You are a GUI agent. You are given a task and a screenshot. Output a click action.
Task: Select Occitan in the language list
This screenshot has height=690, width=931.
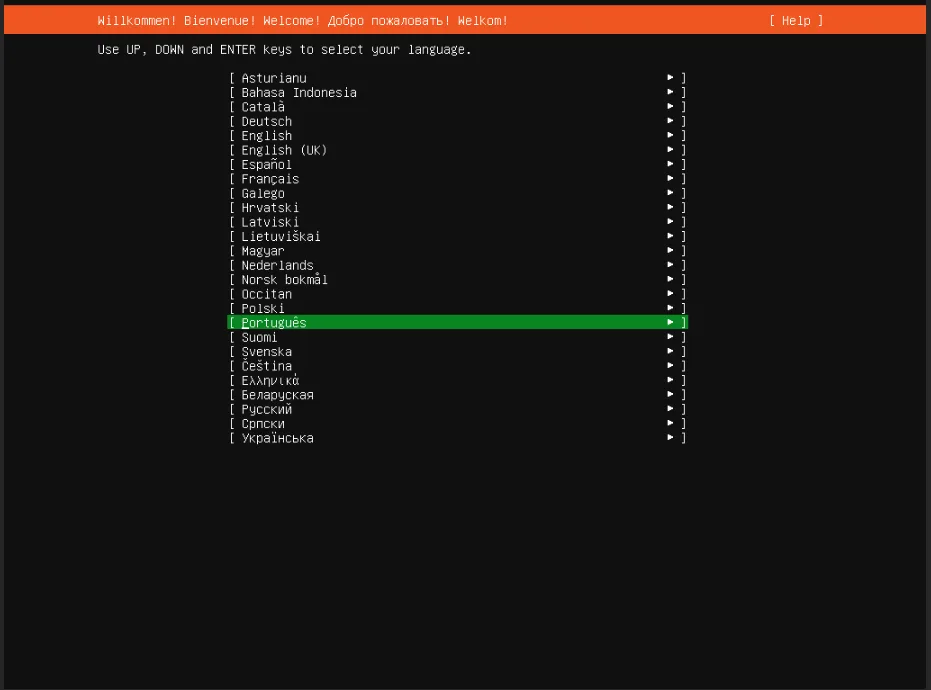click(x=457, y=294)
